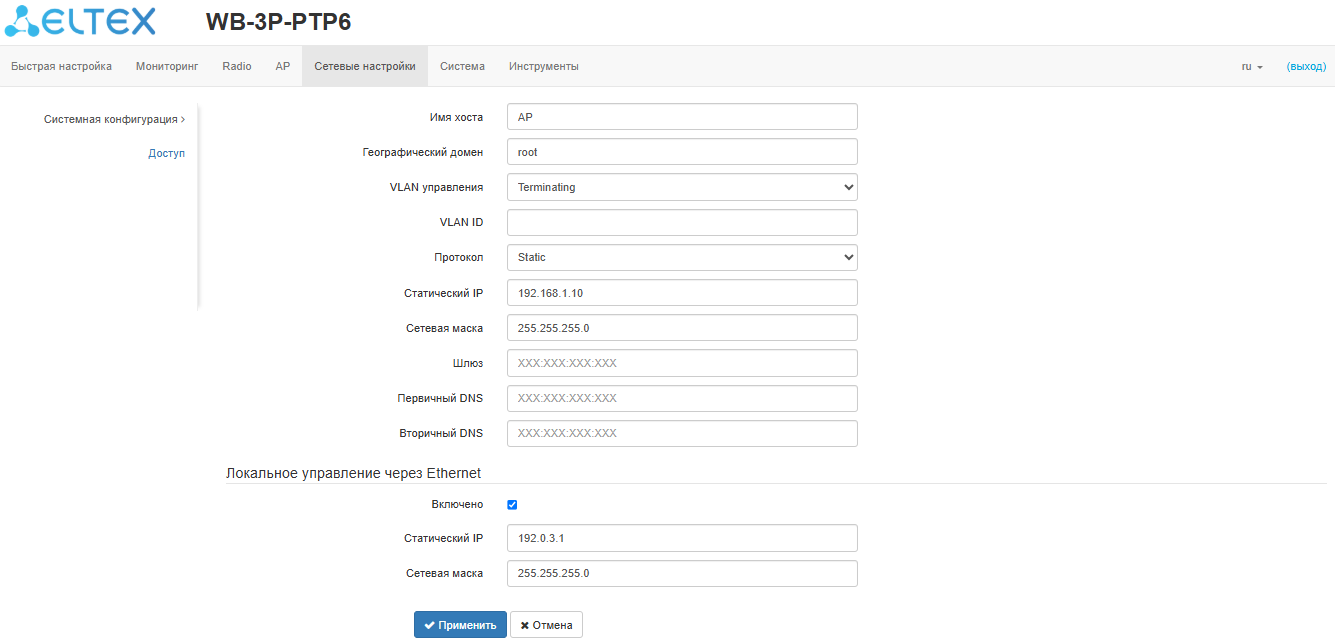Viewport: 1335px width, 642px height.
Task: Focus the 'Первичный DNS' field
Action: pyautogui.click(x=682, y=398)
